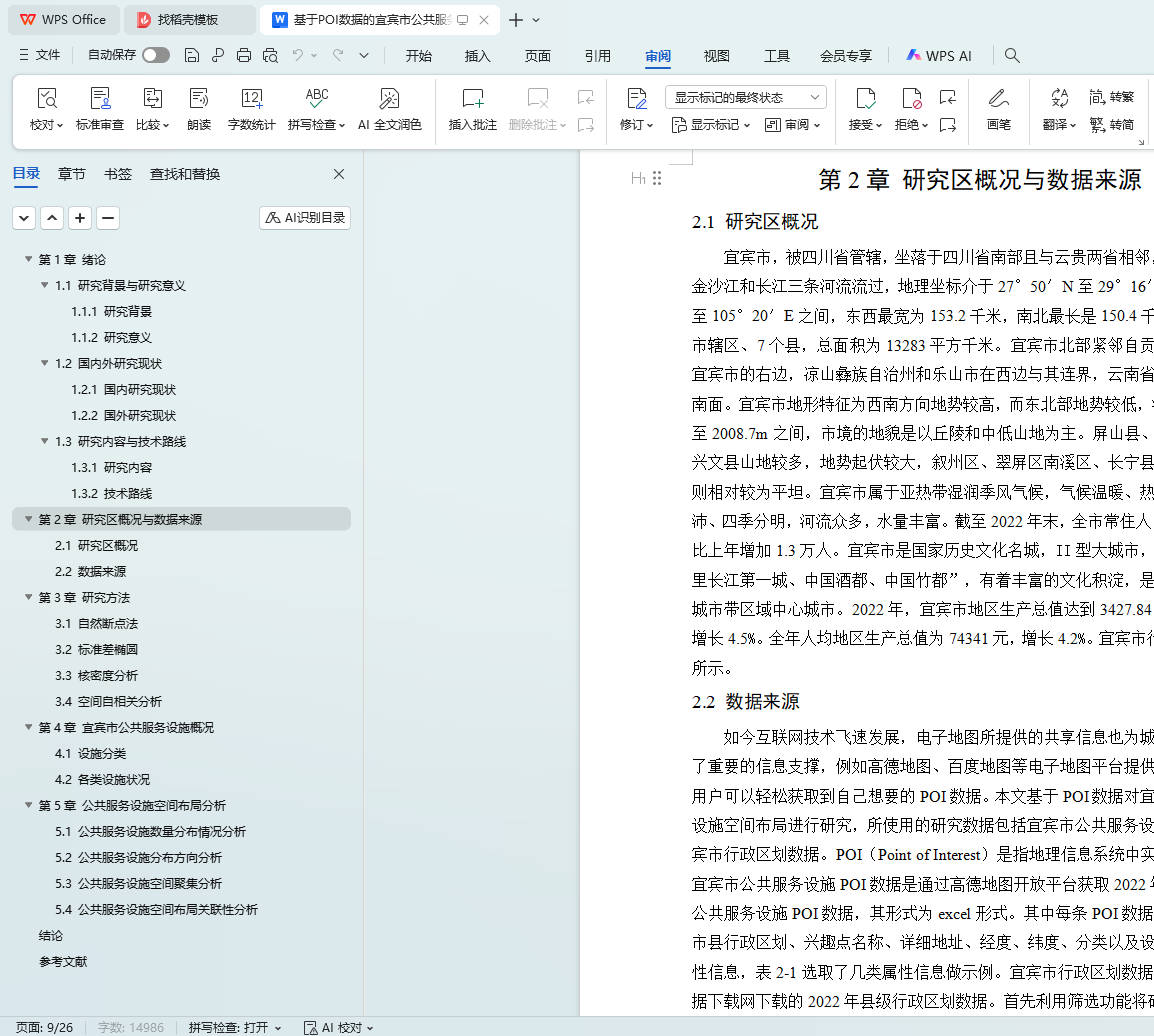Launch AI 全文润色 polish tool
Viewport: 1154px width, 1036px height.
[x=389, y=99]
